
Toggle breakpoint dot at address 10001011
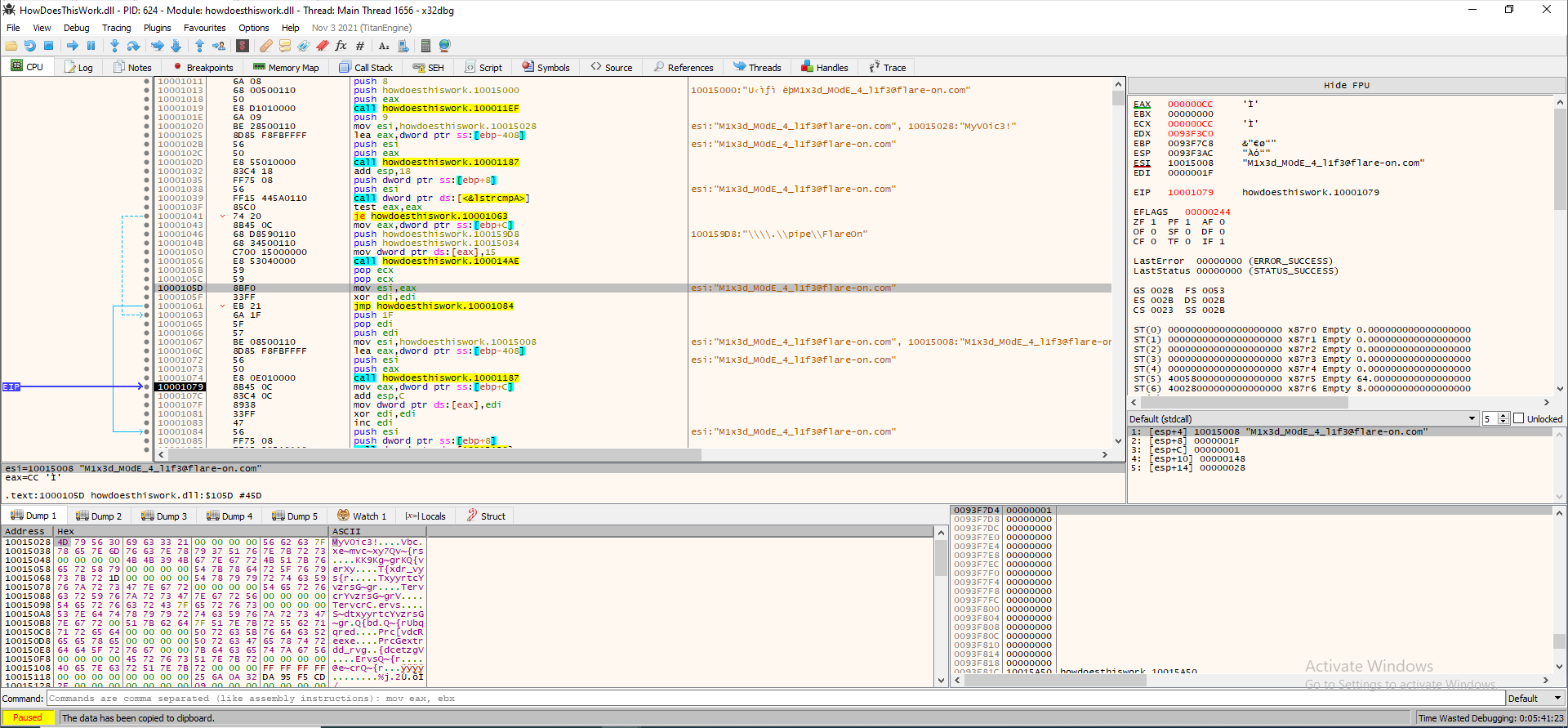click(x=146, y=81)
